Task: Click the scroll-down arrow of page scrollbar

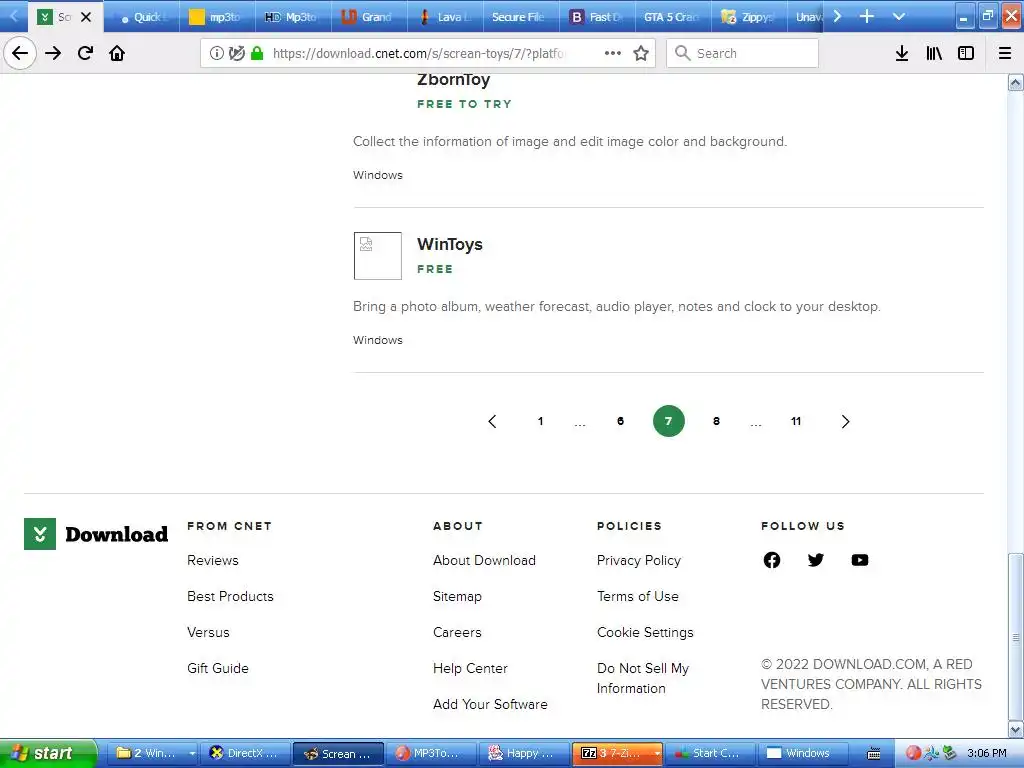Action: [x=1016, y=729]
